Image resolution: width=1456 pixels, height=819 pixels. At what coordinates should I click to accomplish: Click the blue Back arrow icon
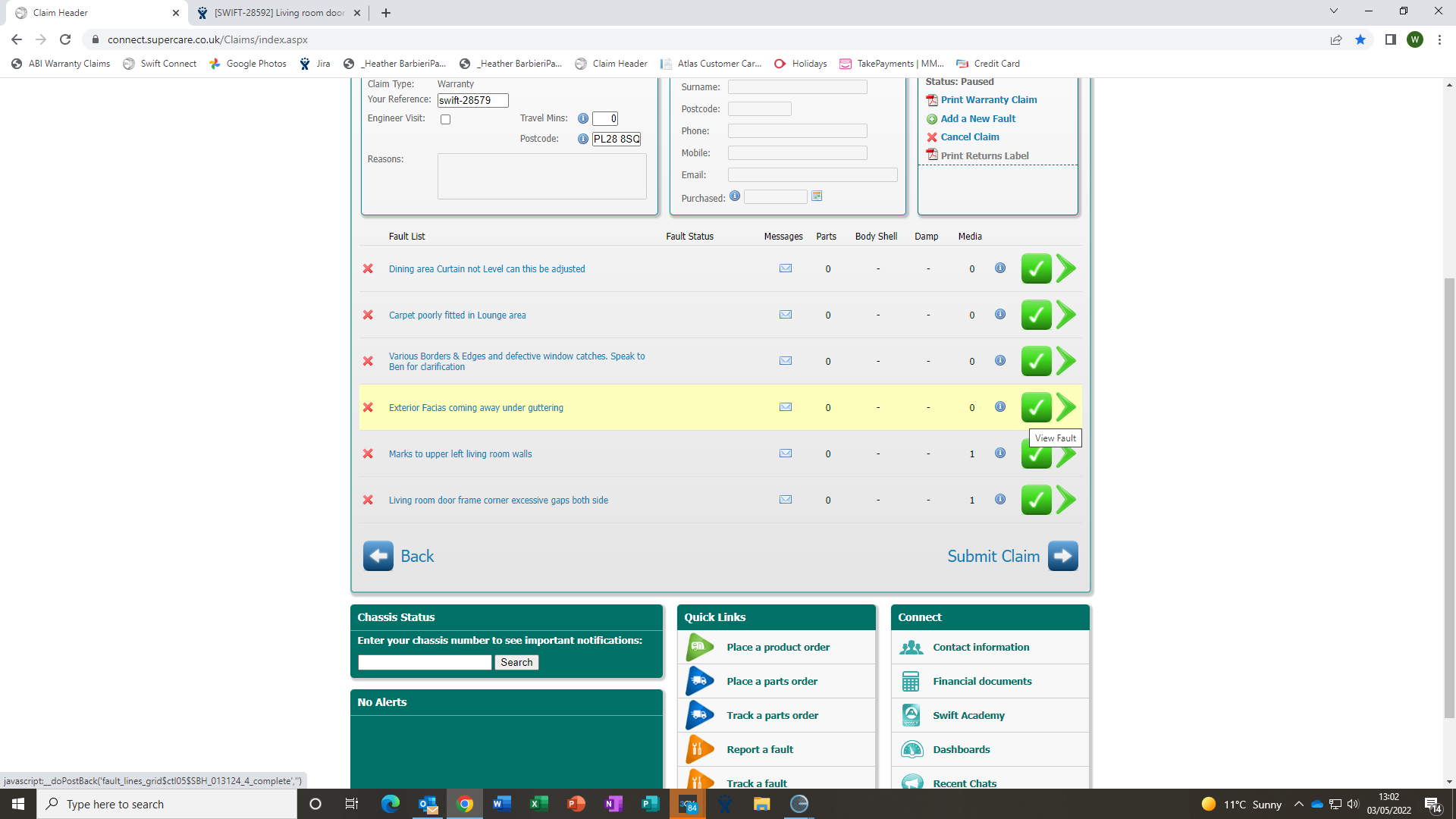coord(378,556)
